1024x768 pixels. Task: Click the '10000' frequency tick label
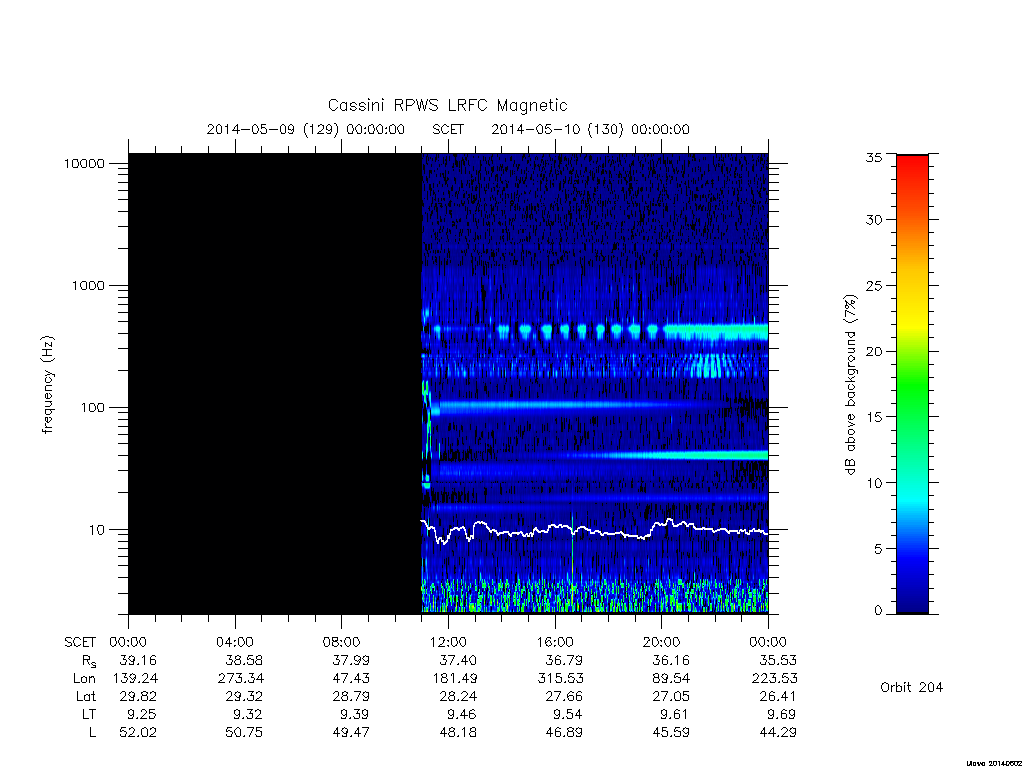(x=84, y=163)
